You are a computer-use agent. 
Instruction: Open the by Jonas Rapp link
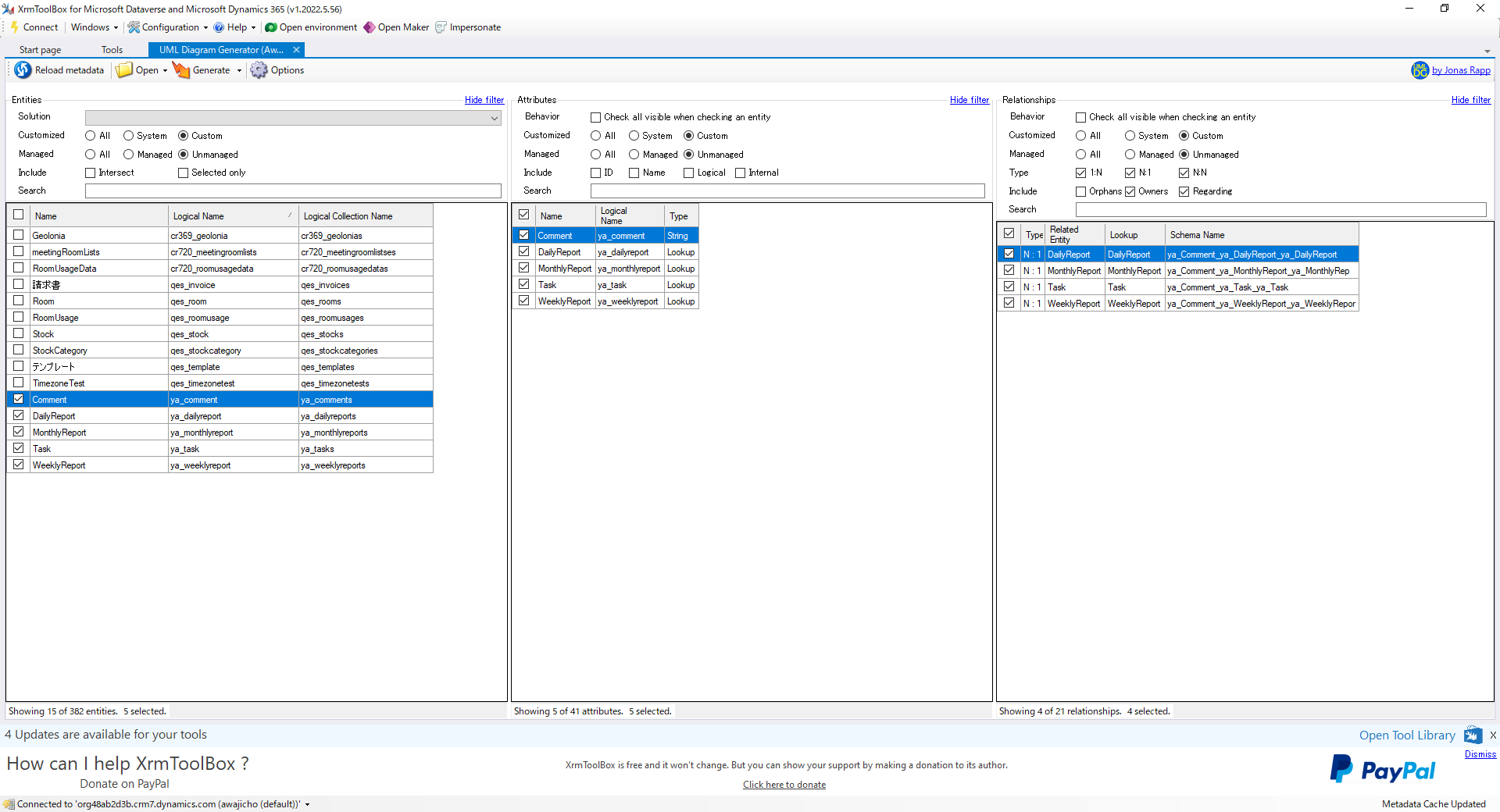tap(1461, 70)
